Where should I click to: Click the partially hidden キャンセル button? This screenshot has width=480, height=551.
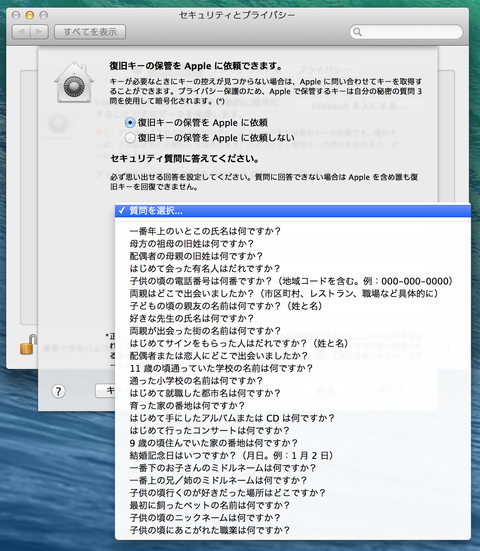[105, 391]
